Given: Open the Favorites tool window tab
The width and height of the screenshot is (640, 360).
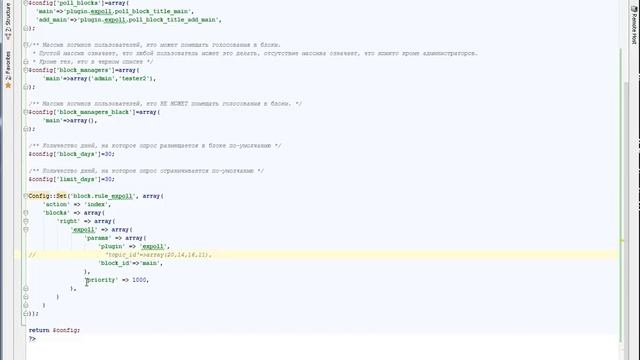Looking at the screenshot, I should [8, 69].
